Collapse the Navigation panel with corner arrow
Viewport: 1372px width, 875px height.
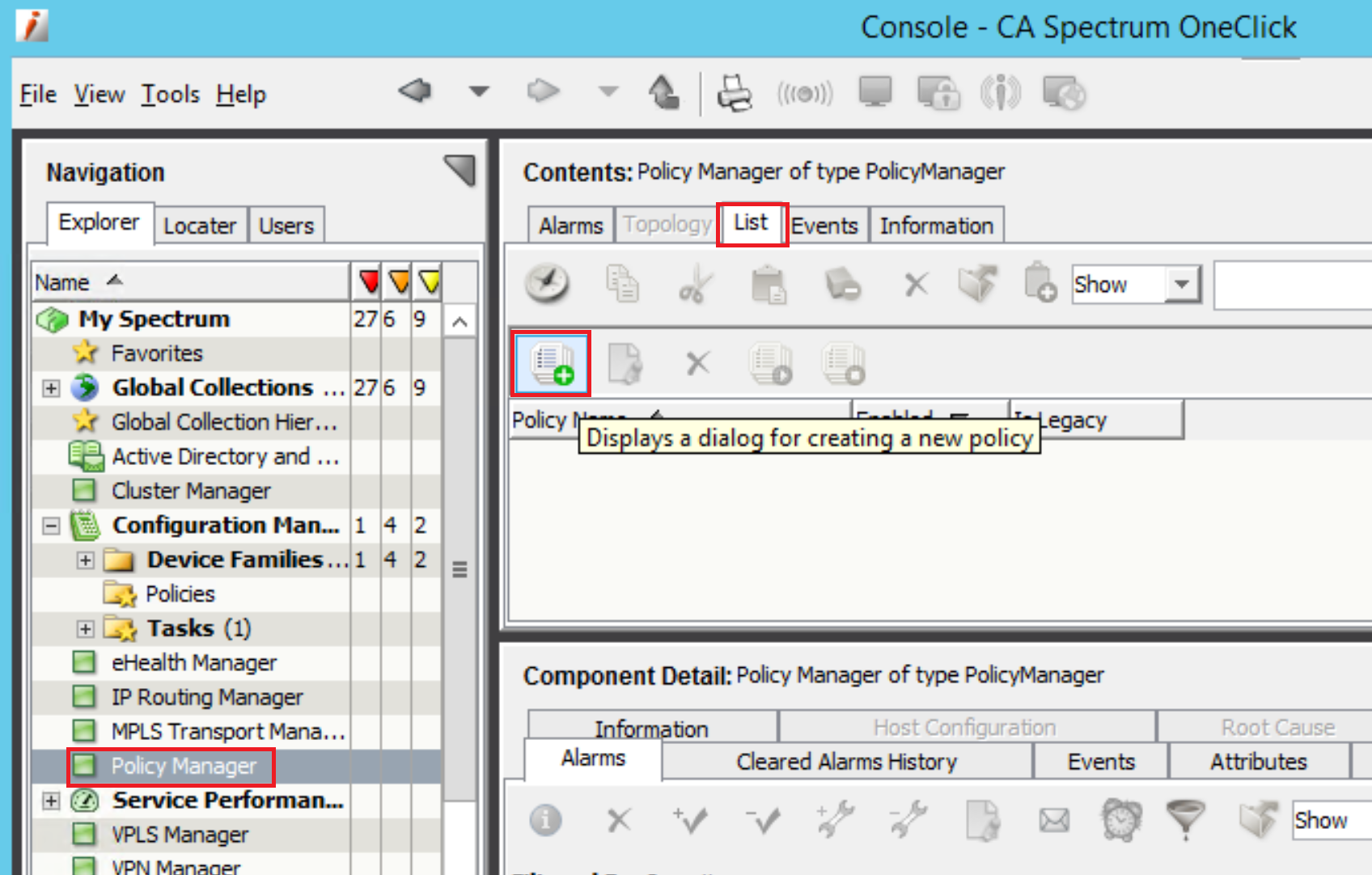[x=459, y=170]
